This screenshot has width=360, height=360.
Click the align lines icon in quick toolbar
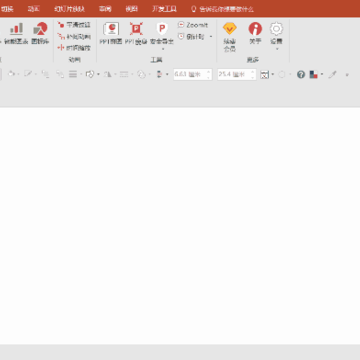[x=73, y=74]
